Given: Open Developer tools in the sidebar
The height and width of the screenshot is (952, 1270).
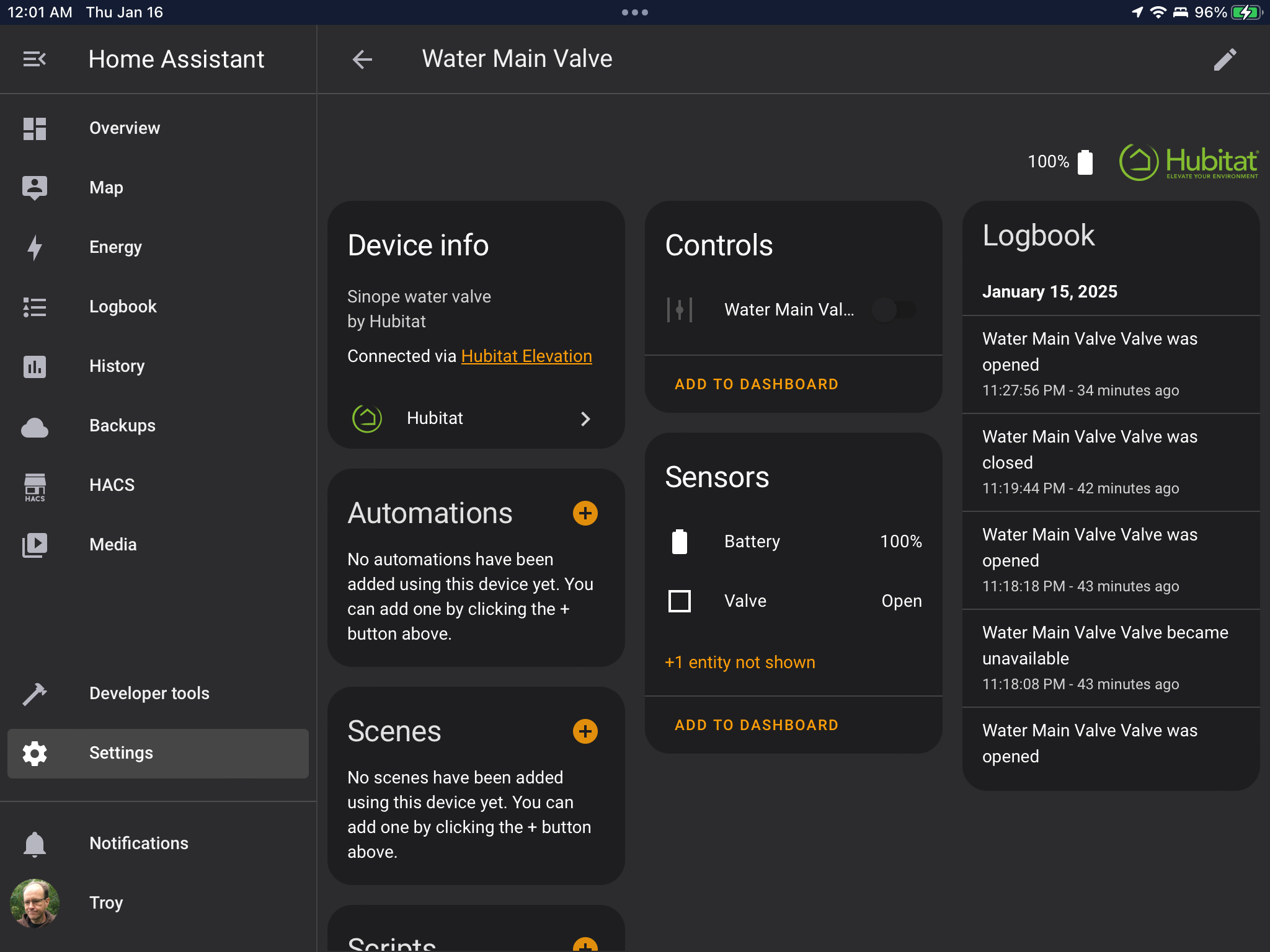Looking at the screenshot, I should (x=149, y=693).
